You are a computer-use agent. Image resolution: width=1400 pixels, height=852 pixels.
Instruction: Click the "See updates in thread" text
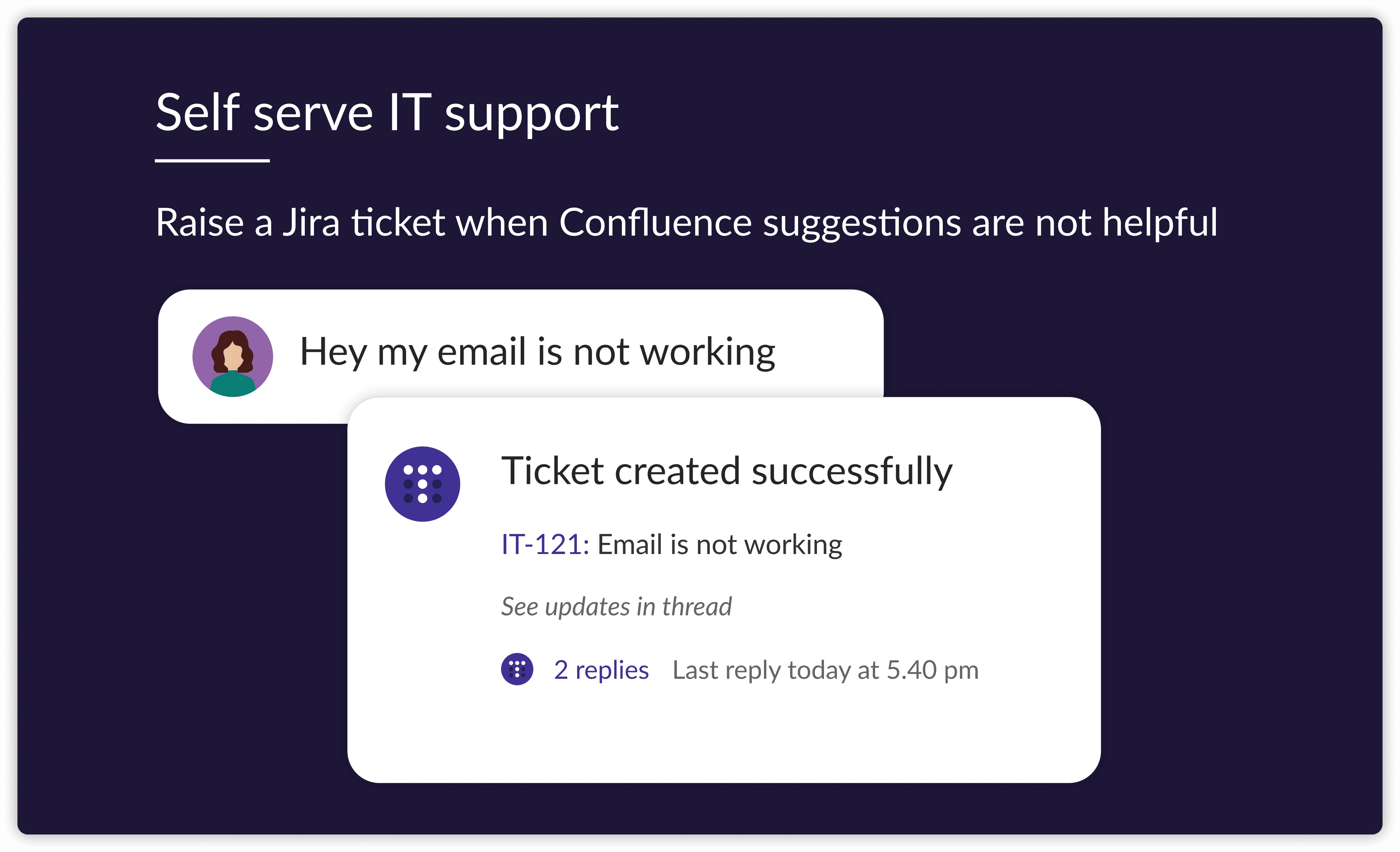[616, 607]
